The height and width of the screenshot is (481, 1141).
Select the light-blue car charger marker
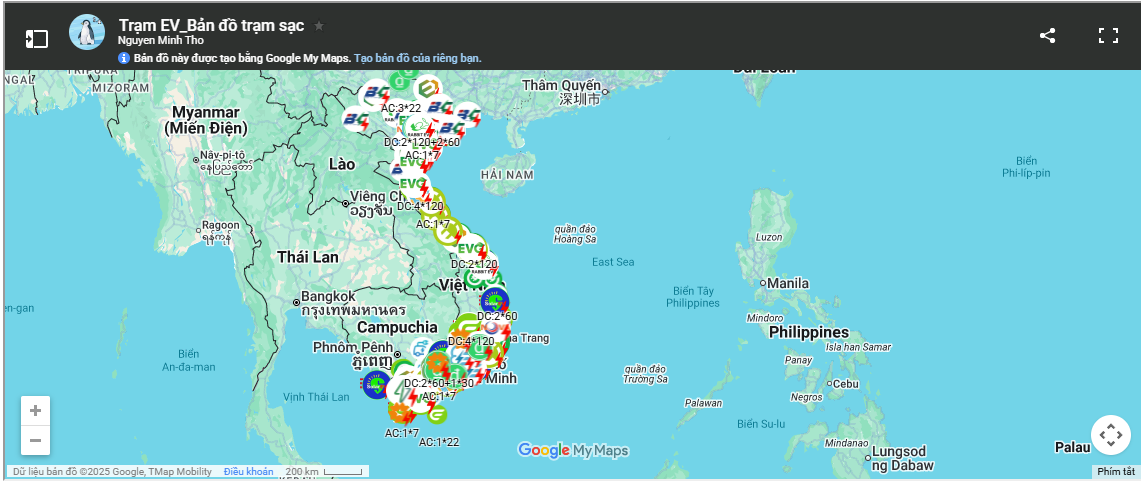click(421, 350)
